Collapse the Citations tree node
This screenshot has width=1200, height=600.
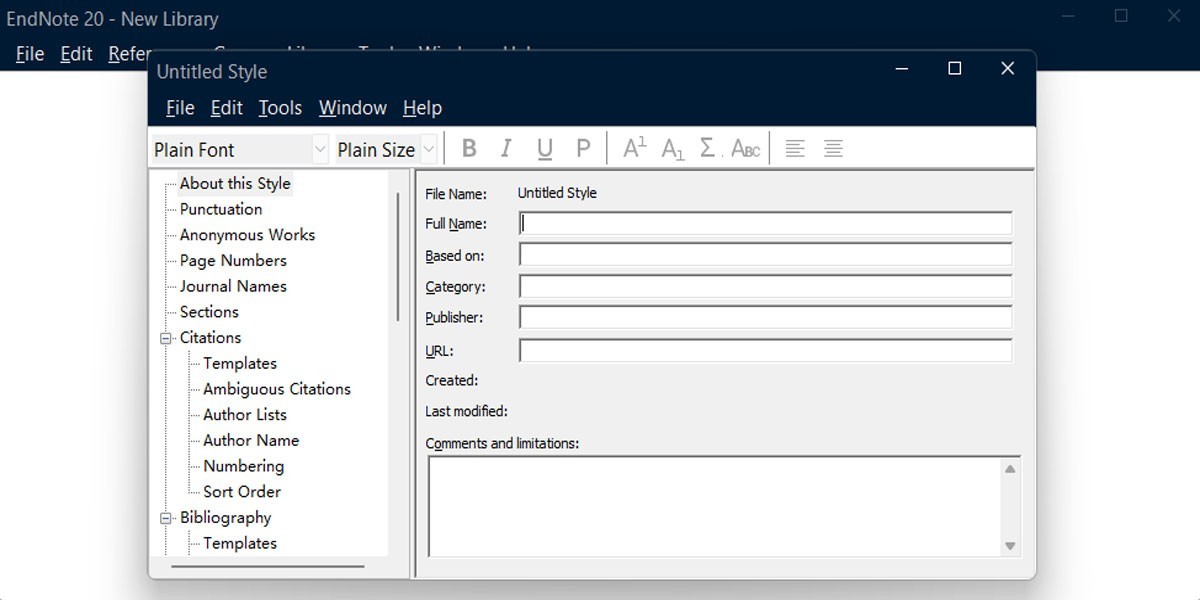pos(166,338)
